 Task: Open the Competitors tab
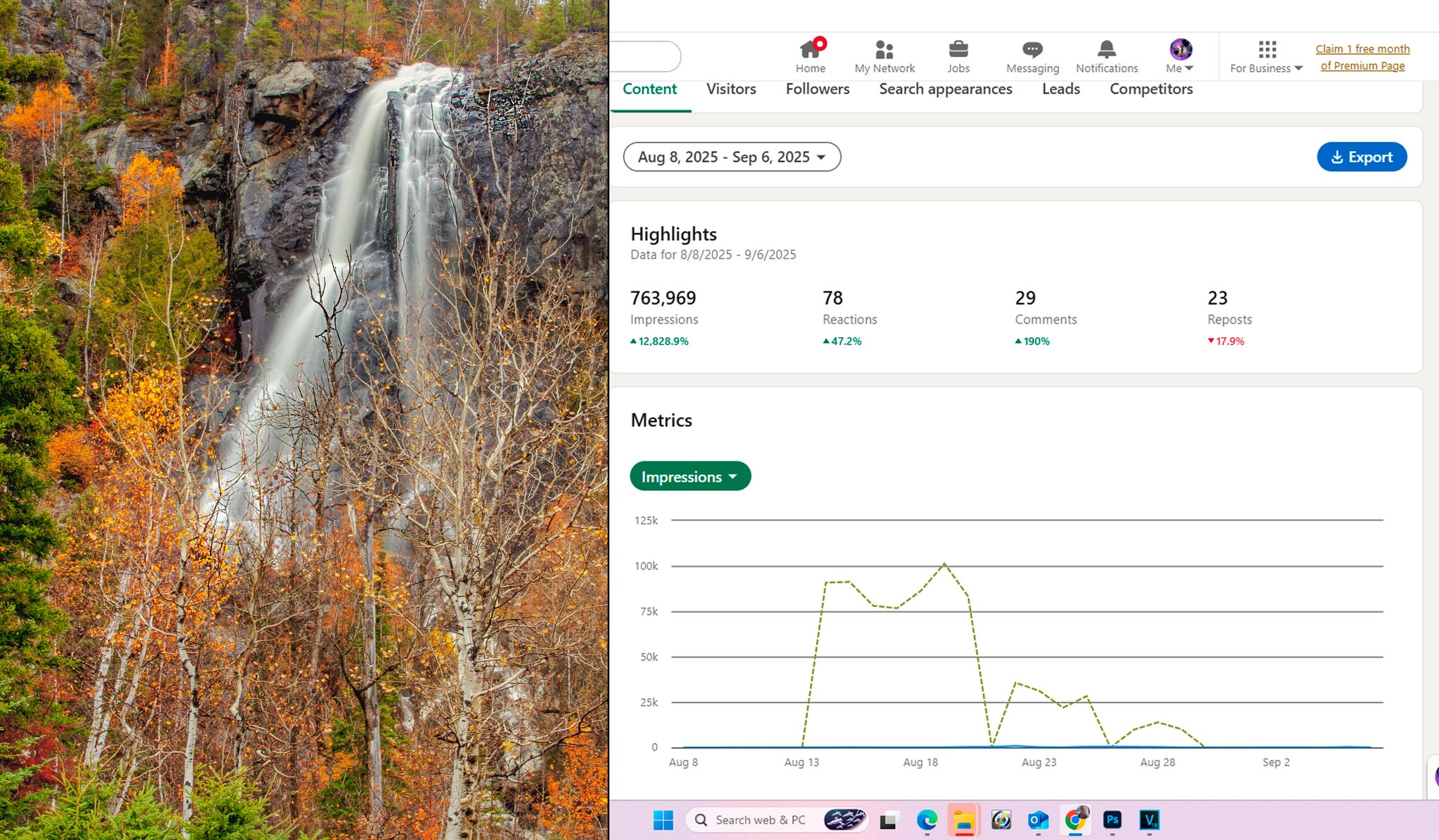point(1151,89)
